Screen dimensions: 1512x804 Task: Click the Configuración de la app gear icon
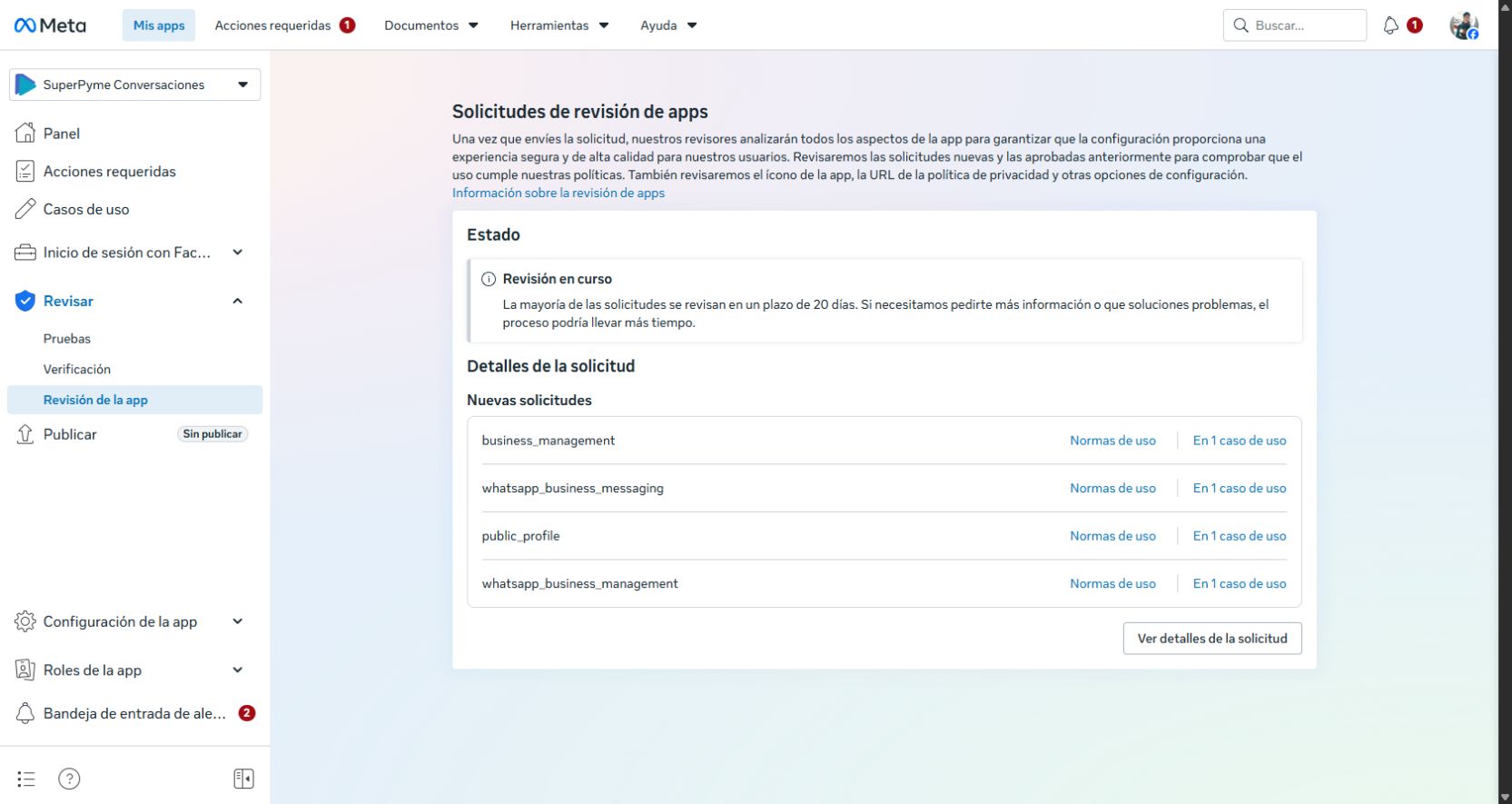tap(25, 621)
